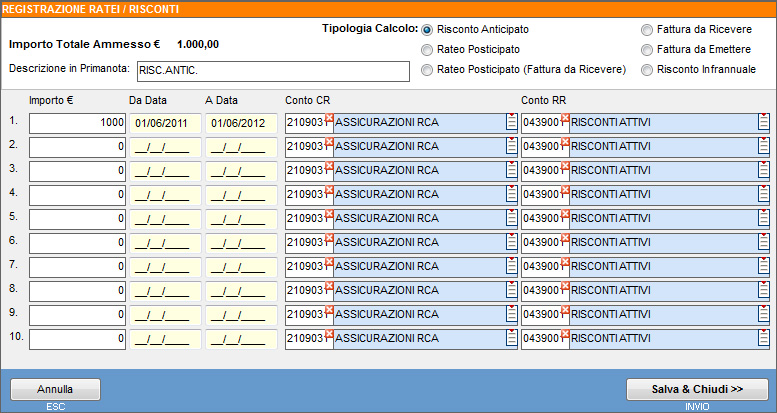Viewport: 777px width, 413px height.
Task: Open Conto CR lookup list in row 1
Action: (512, 123)
